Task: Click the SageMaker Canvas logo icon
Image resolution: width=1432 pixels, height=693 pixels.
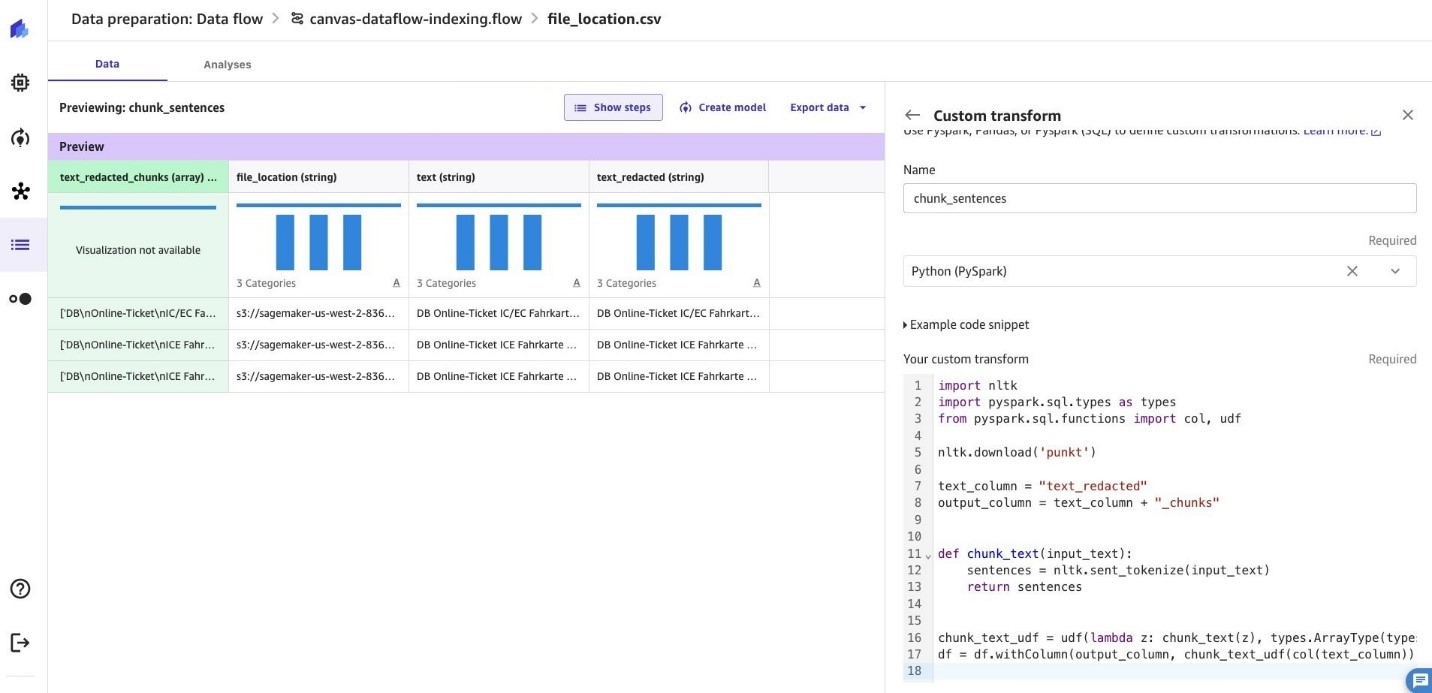Action: pos(20,29)
